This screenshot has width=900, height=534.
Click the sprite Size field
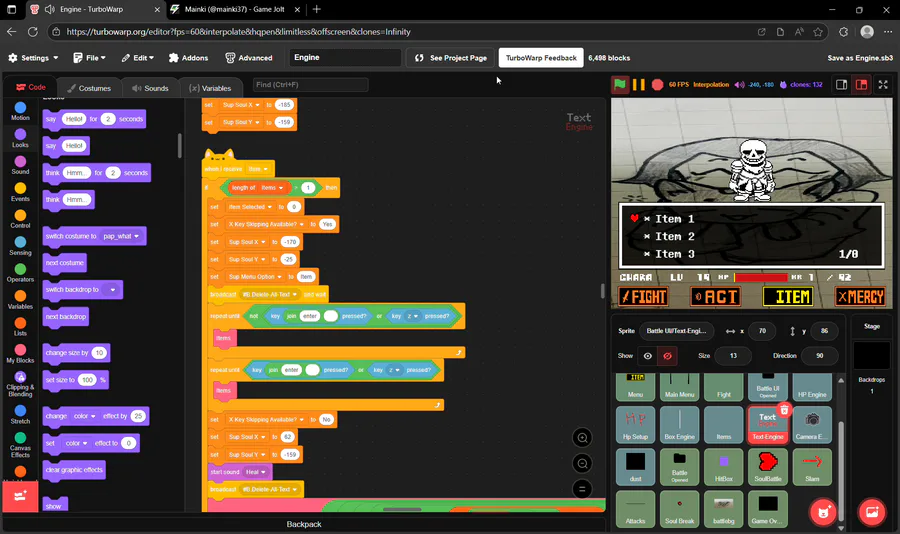[733, 356]
